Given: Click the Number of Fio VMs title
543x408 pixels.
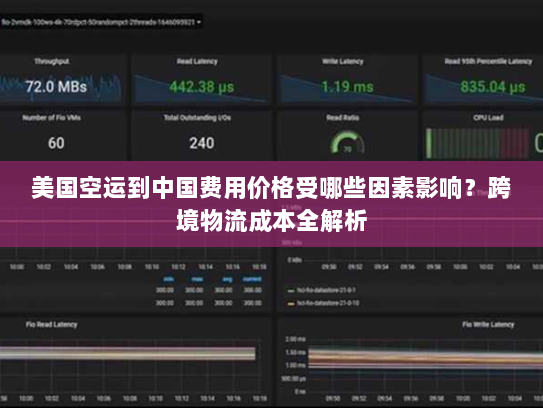Looking at the screenshot, I should 52,117.
